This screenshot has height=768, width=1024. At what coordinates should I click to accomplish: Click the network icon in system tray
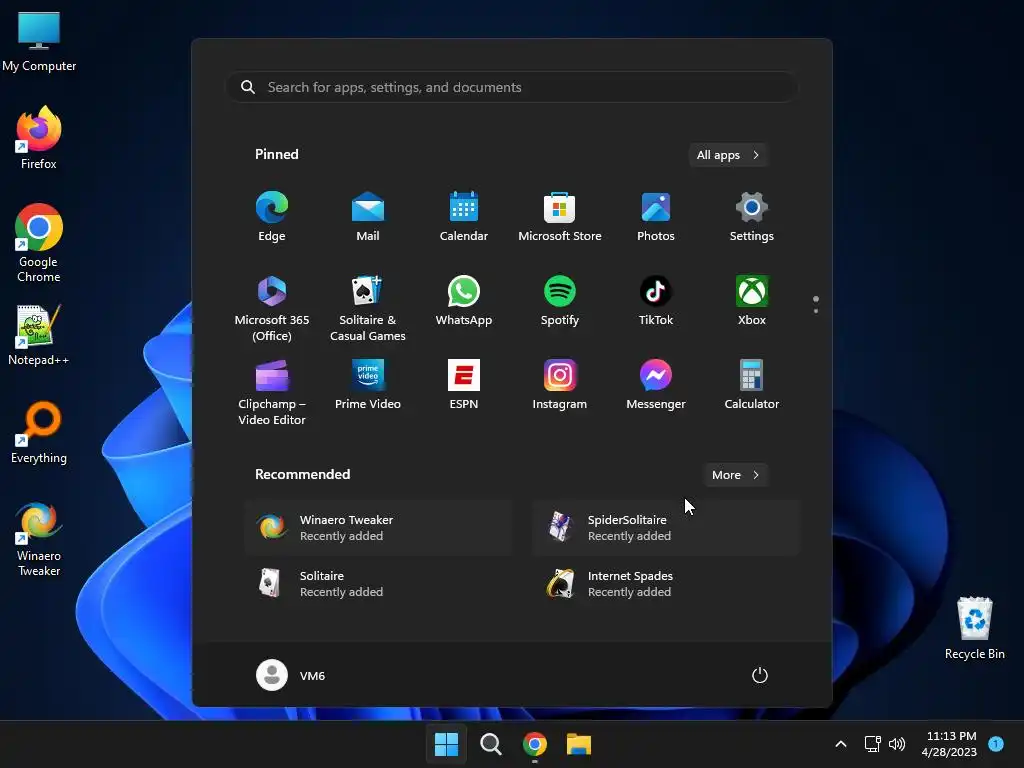pyautogui.click(x=872, y=744)
